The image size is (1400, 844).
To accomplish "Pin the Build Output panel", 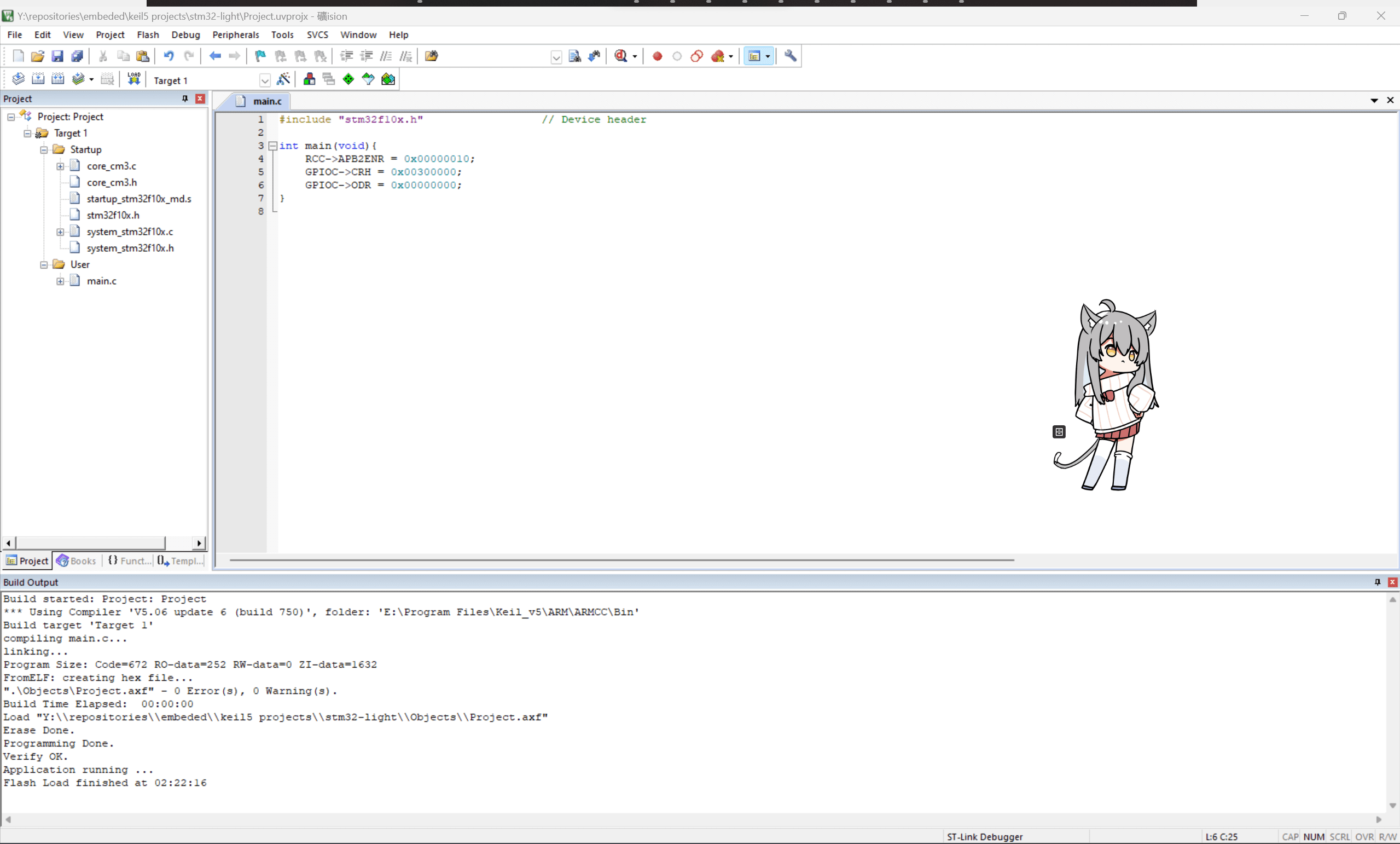I will (x=1377, y=582).
